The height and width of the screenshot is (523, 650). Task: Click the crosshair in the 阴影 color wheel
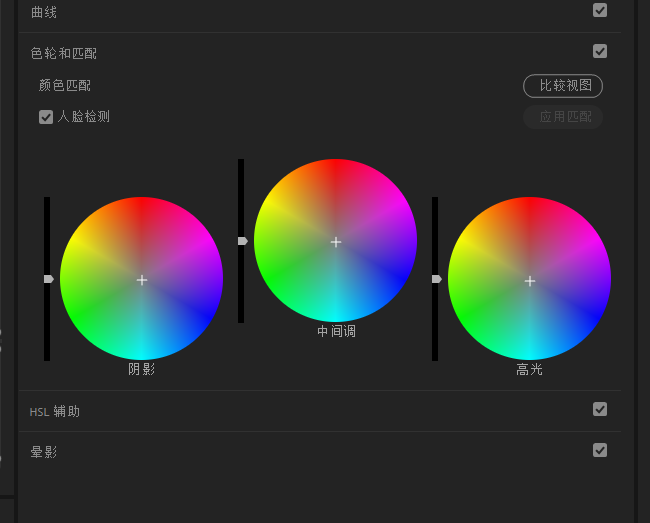coord(142,280)
